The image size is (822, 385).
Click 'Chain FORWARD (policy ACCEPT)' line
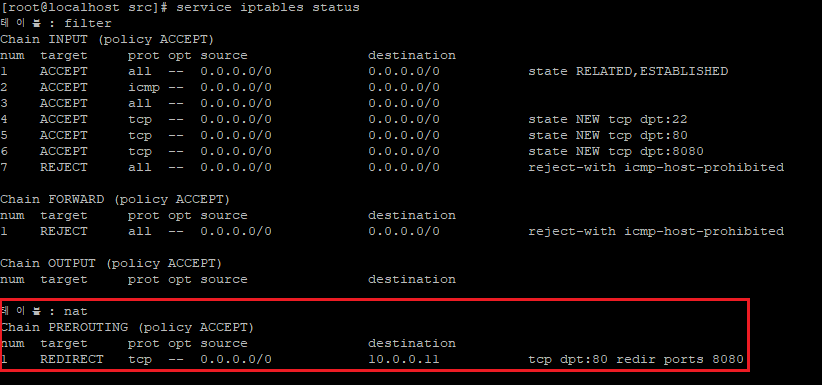pos(115,199)
